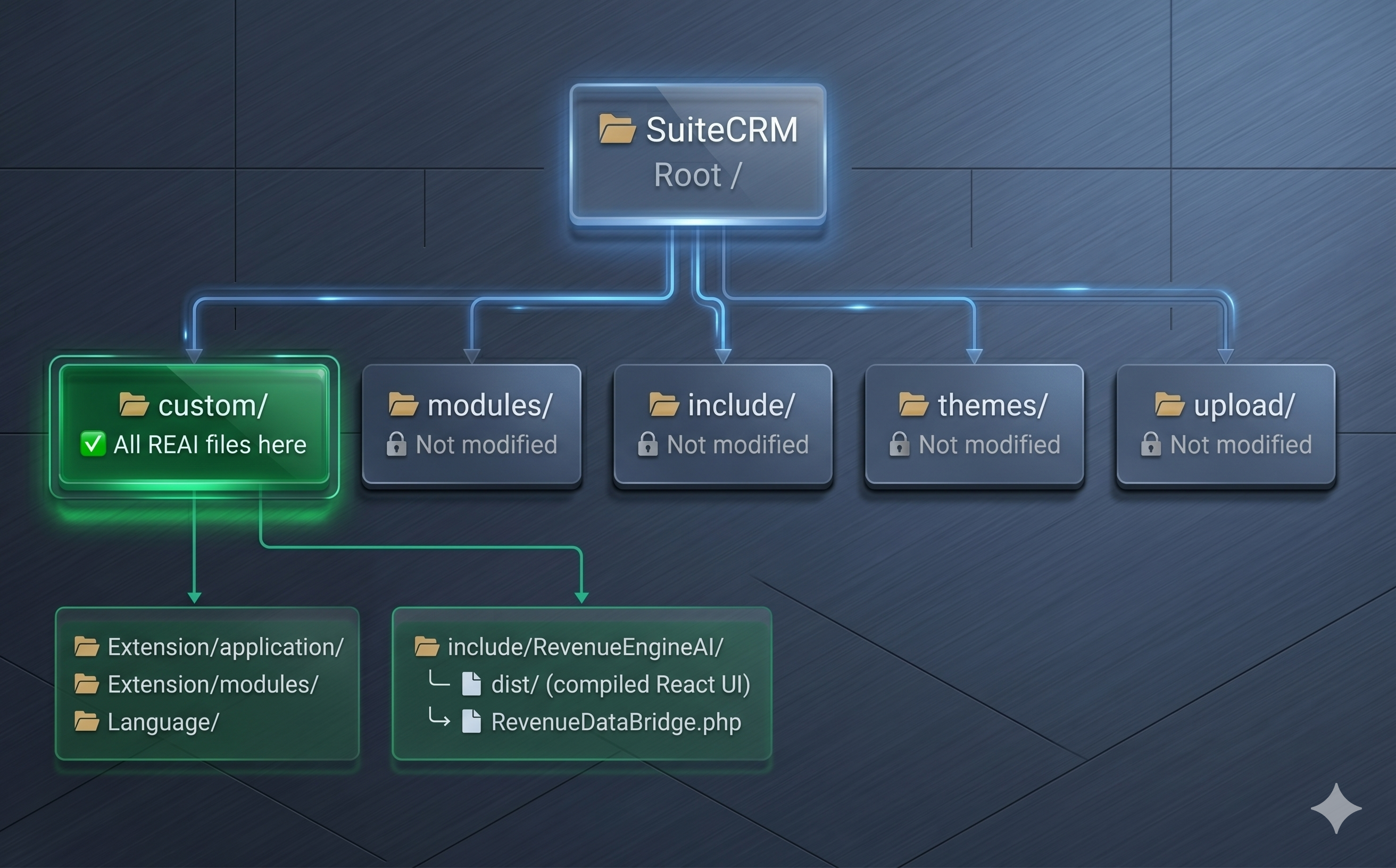1396x868 pixels.
Task: Click 'Not modified' text under include/
Action: (x=738, y=445)
